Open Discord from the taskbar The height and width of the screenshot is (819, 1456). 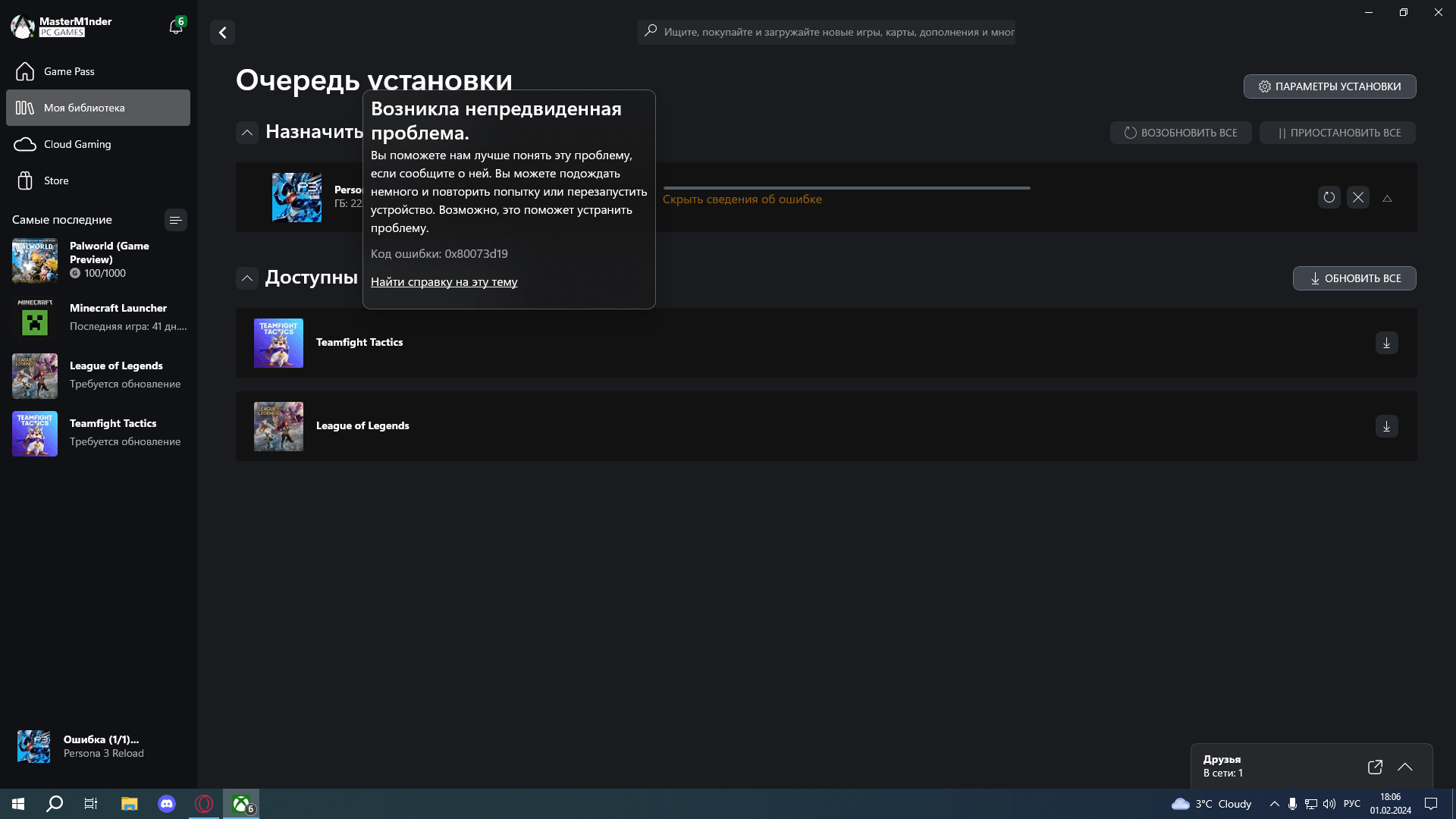[x=167, y=804]
